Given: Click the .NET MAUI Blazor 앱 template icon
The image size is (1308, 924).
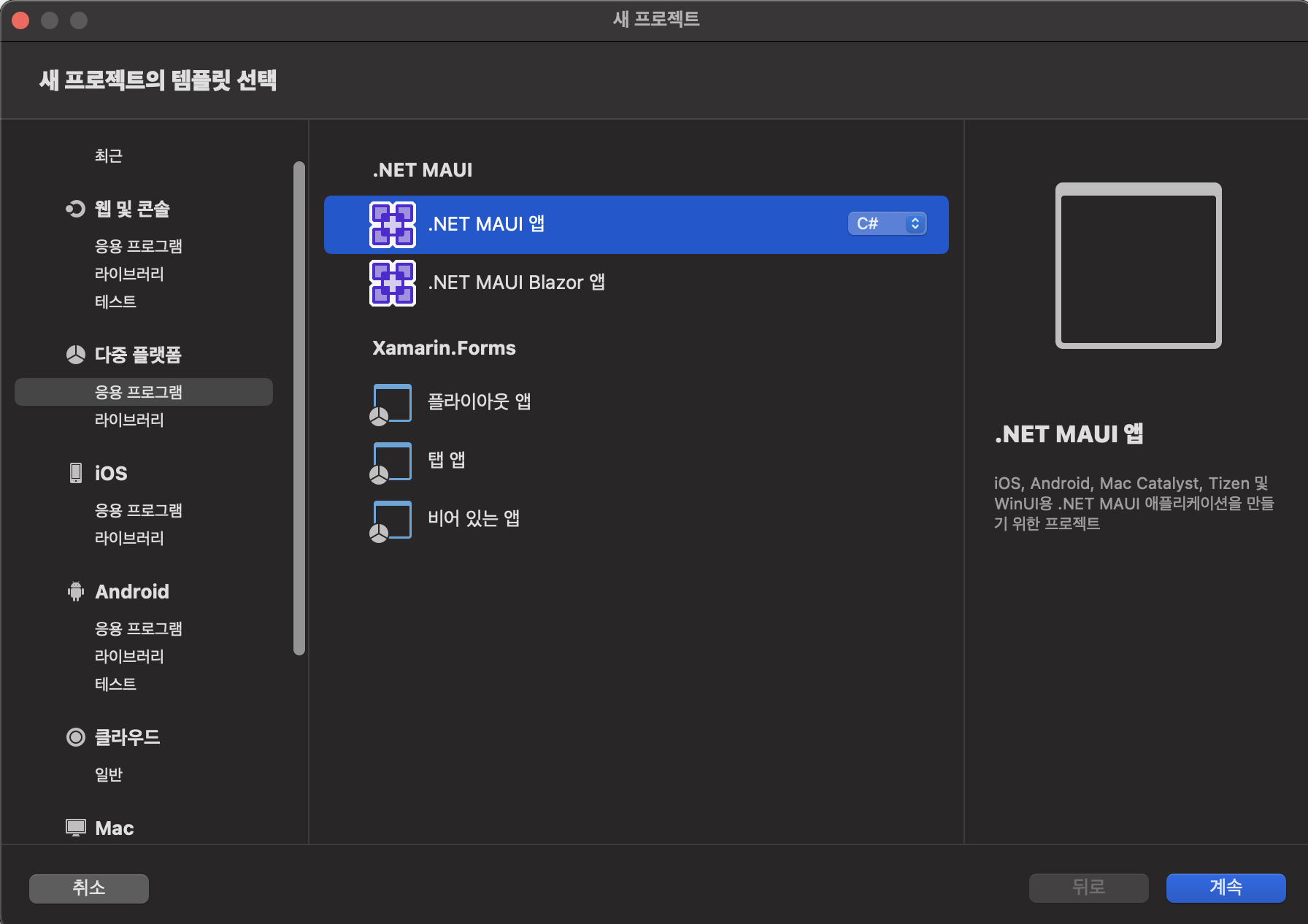Looking at the screenshot, I should [x=393, y=283].
